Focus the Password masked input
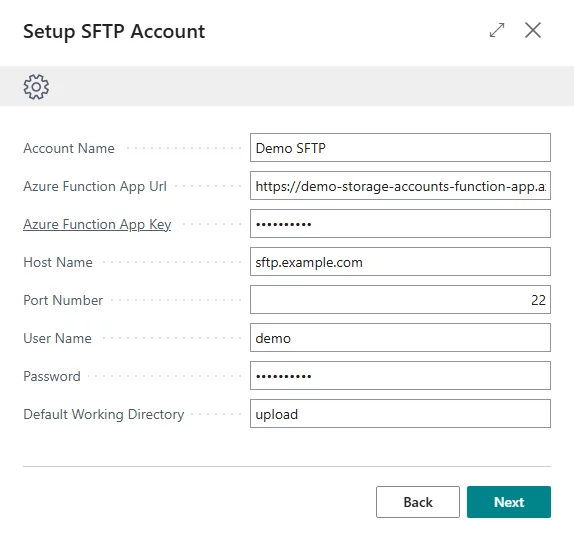 tap(400, 376)
